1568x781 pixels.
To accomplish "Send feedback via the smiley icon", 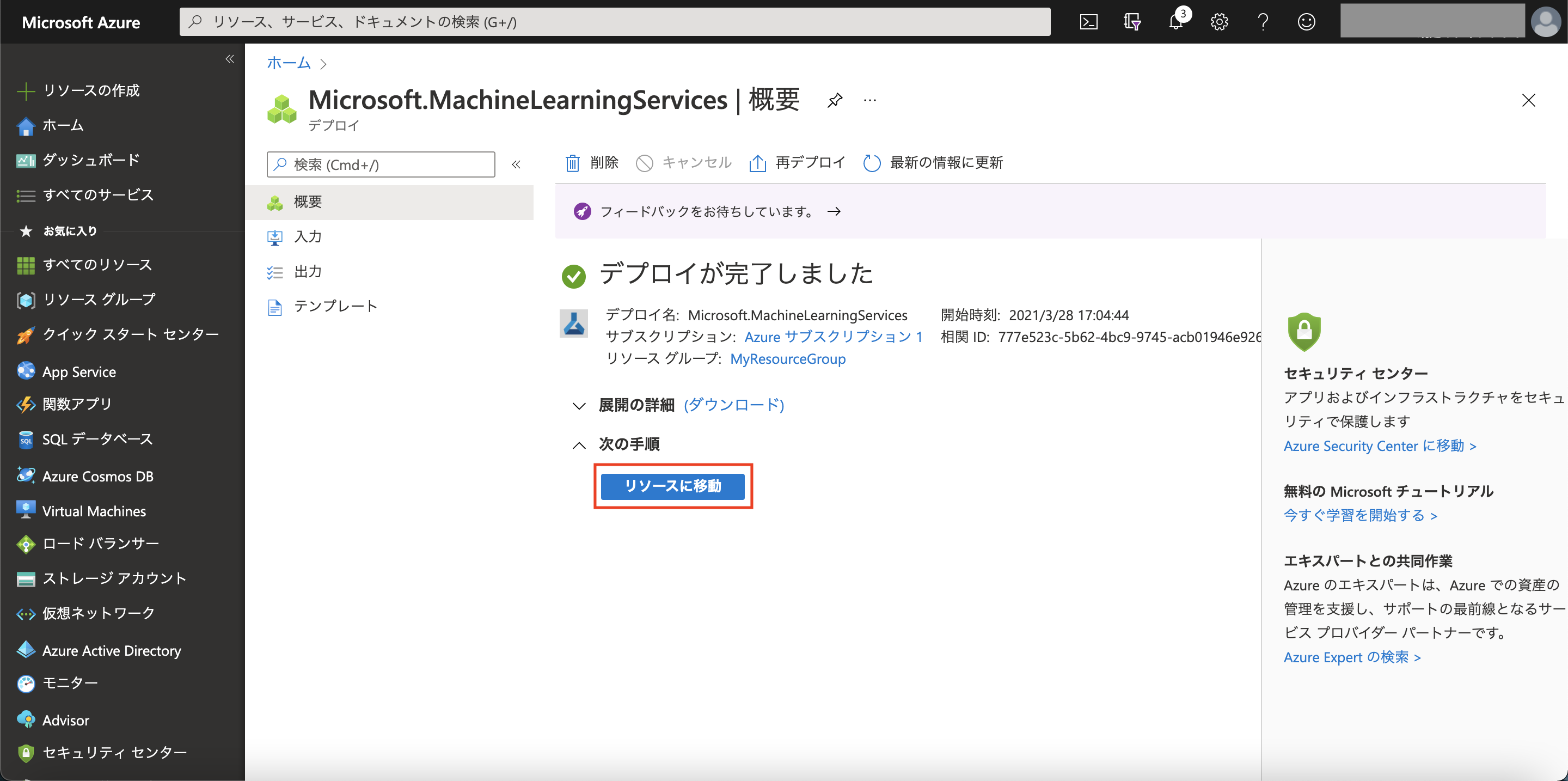I will (1307, 22).
